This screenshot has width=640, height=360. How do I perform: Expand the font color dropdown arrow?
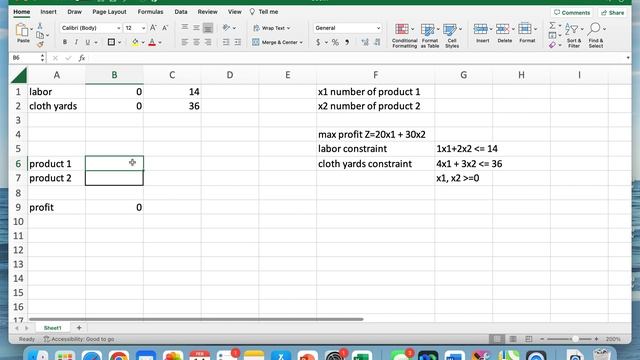(160, 42)
